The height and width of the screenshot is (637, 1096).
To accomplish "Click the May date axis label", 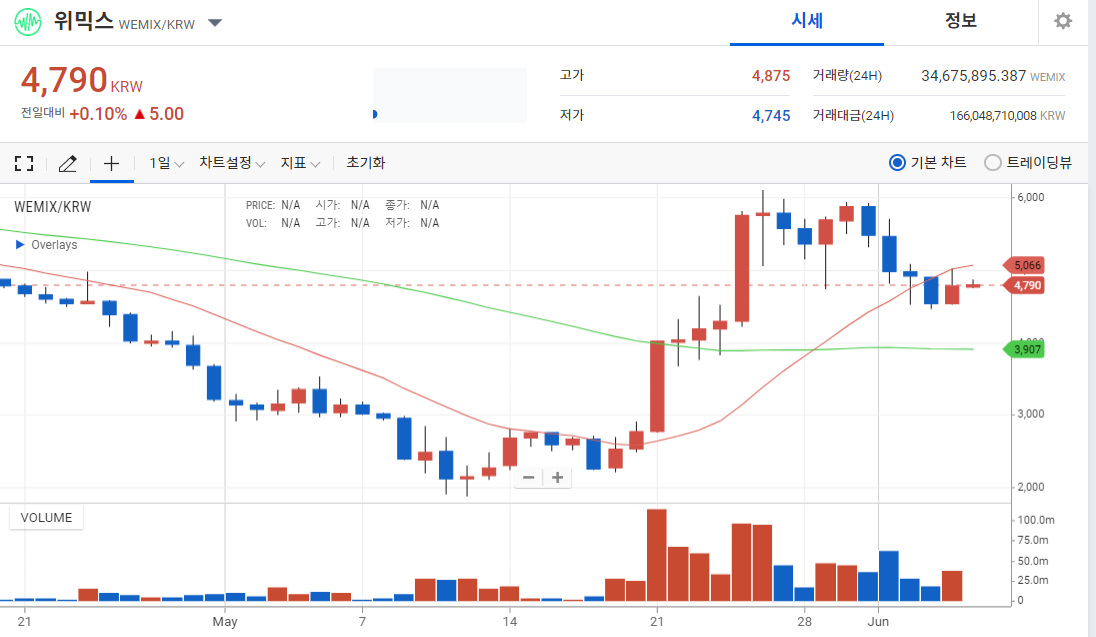I will click(225, 622).
